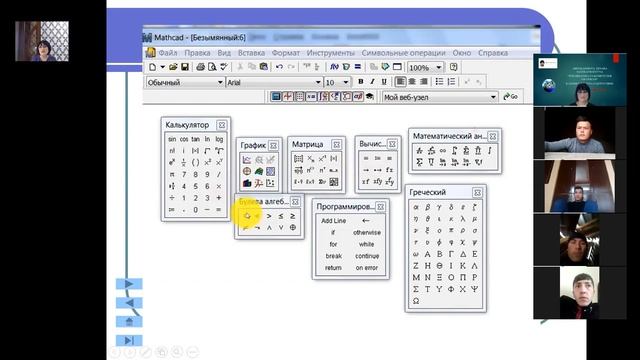
Task: Insert the Greek letter α
Action: (x=416, y=207)
